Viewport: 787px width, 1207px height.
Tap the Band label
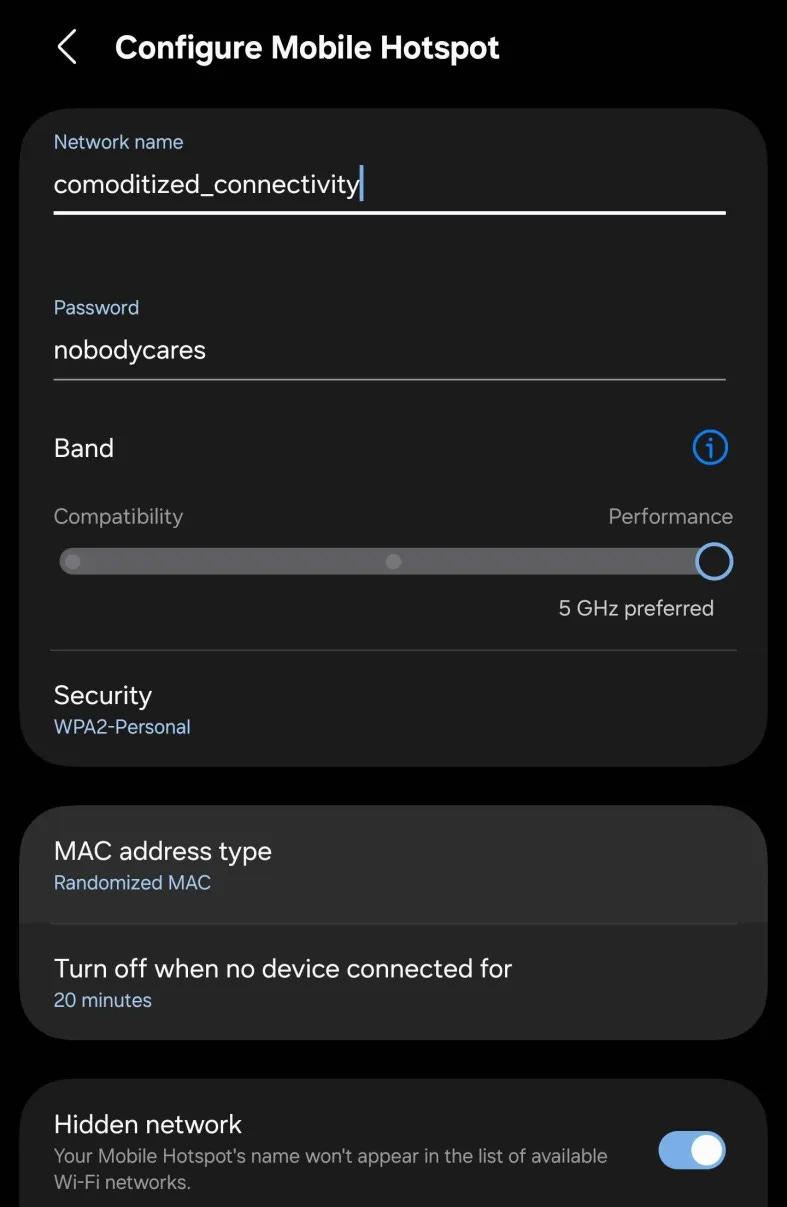(x=84, y=448)
